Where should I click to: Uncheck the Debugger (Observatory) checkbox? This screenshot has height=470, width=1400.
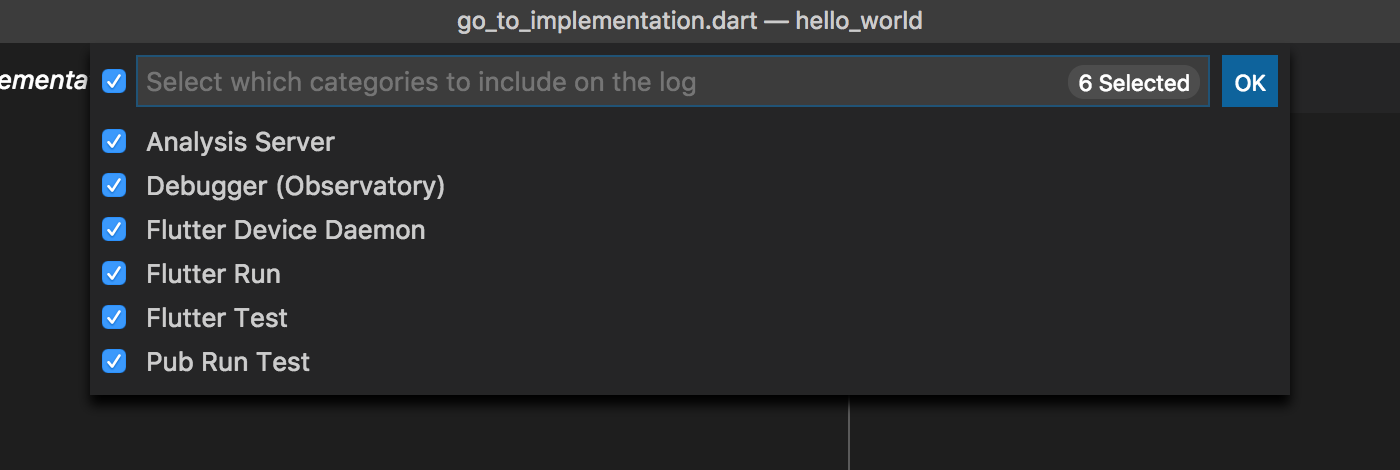114,185
